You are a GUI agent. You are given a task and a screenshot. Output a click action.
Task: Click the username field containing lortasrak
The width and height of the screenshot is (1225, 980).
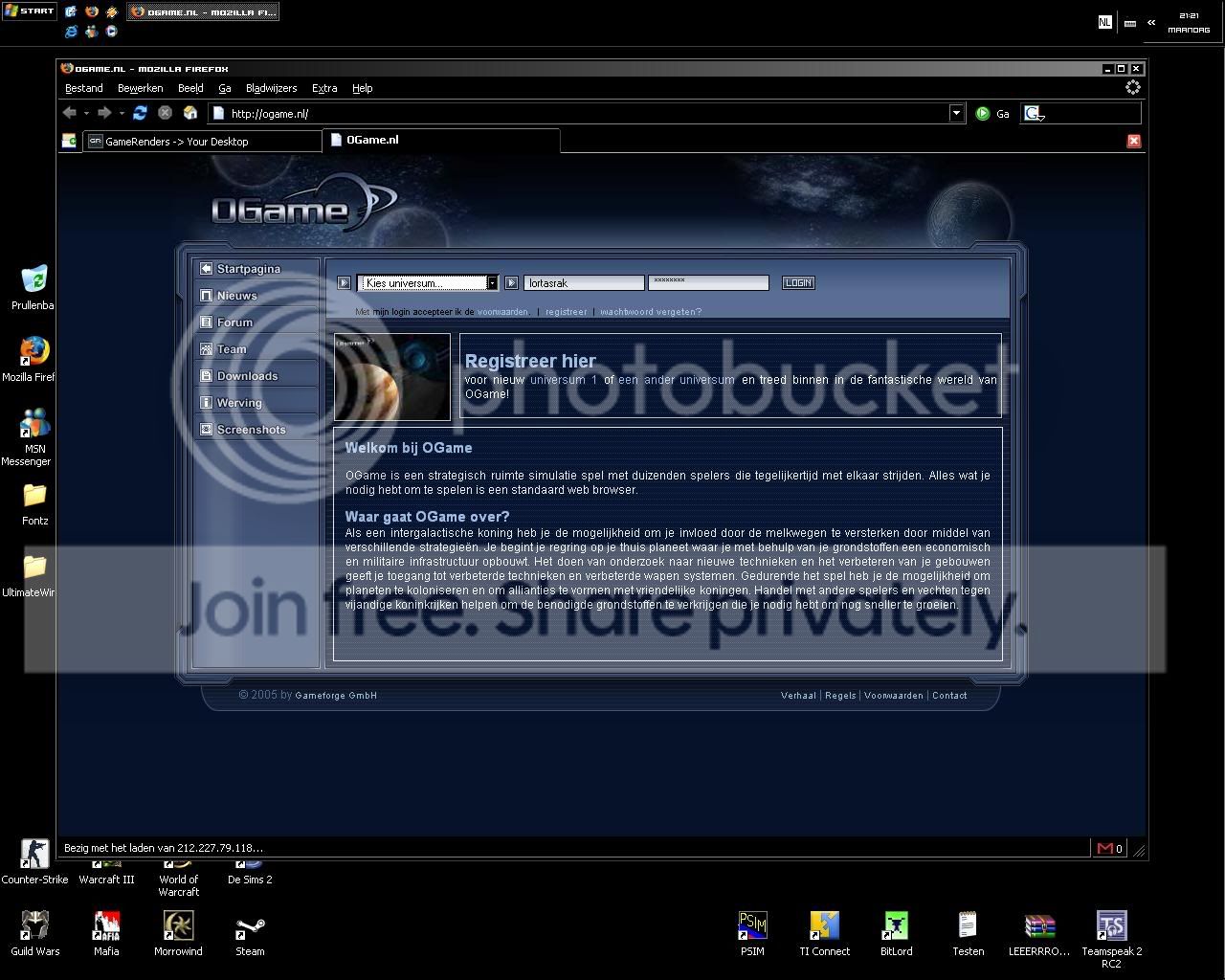pyautogui.click(x=584, y=283)
